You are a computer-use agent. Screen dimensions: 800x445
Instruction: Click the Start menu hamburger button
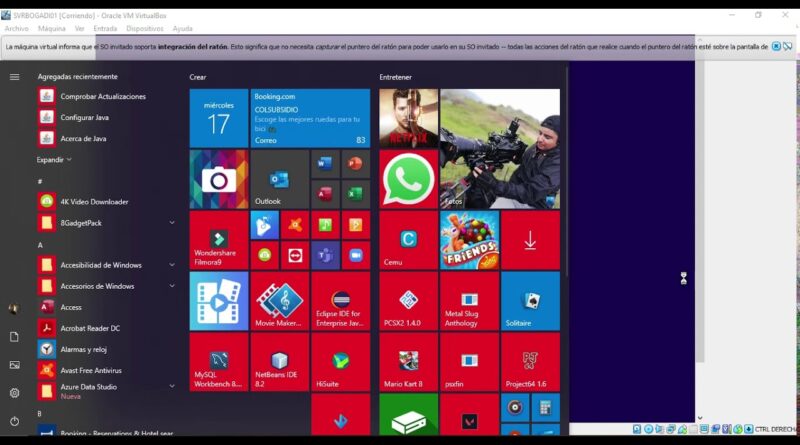[14, 77]
